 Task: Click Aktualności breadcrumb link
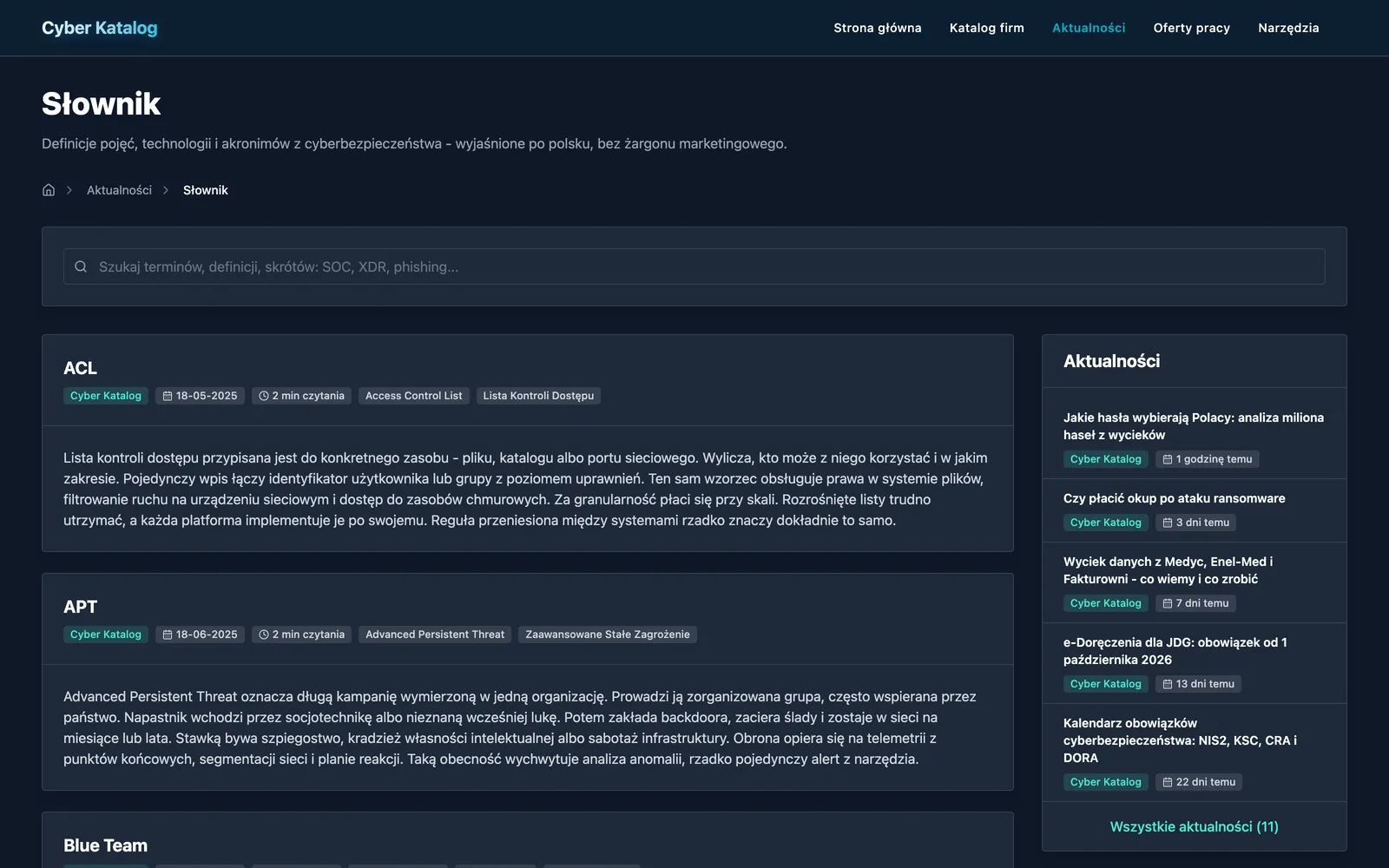coord(119,190)
